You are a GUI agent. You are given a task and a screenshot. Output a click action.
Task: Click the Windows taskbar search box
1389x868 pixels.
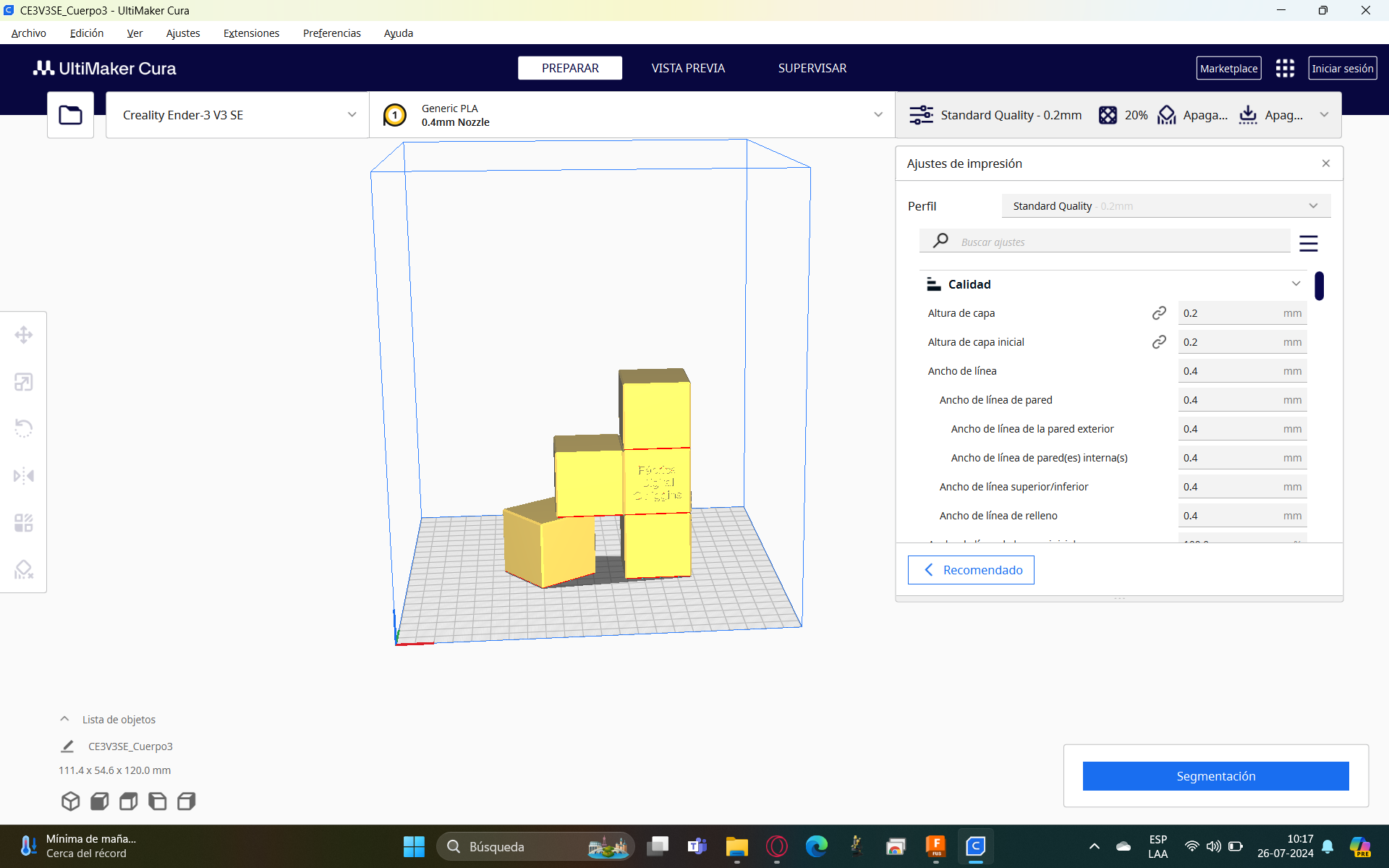tap(535, 846)
